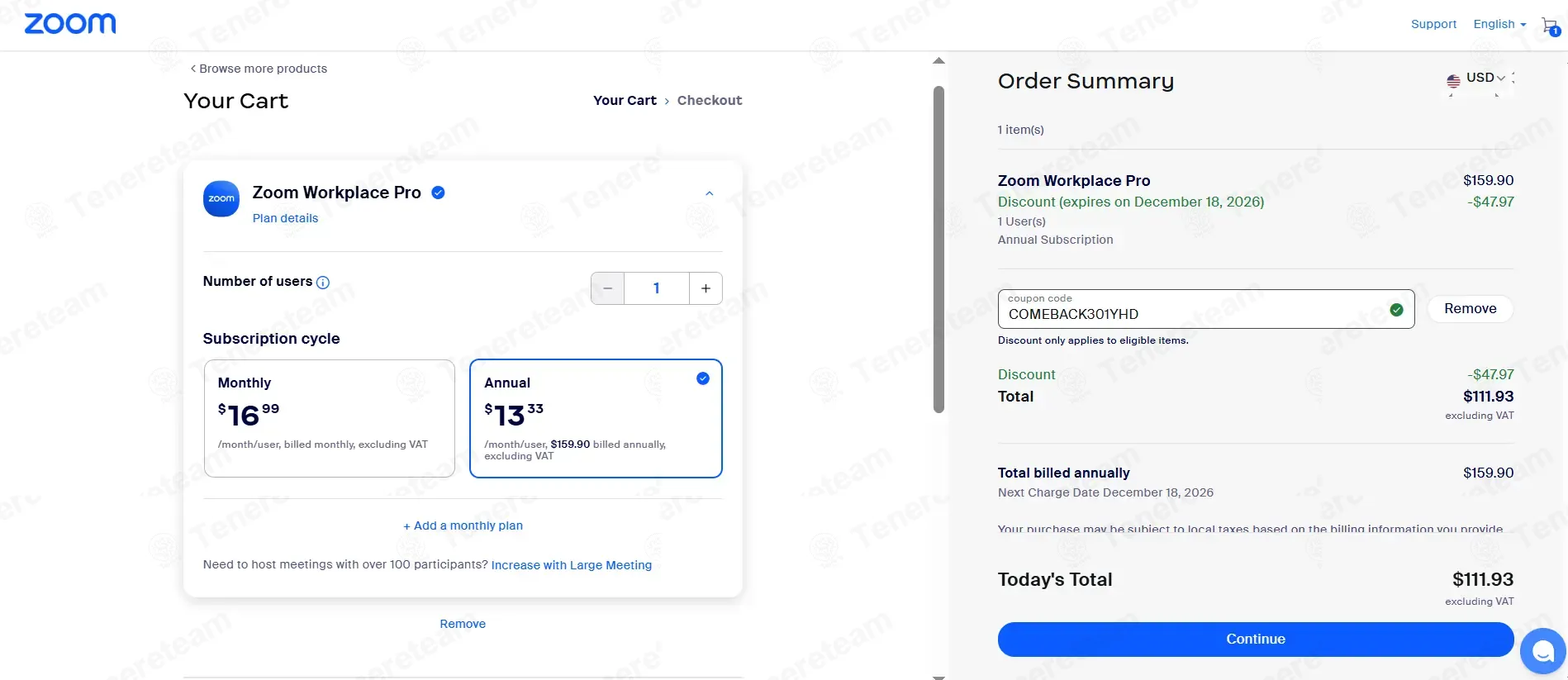The width and height of the screenshot is (1568, 680).
Task: Click the Zoom Workplace Pro product icon
Action: (x=221, y=199)
